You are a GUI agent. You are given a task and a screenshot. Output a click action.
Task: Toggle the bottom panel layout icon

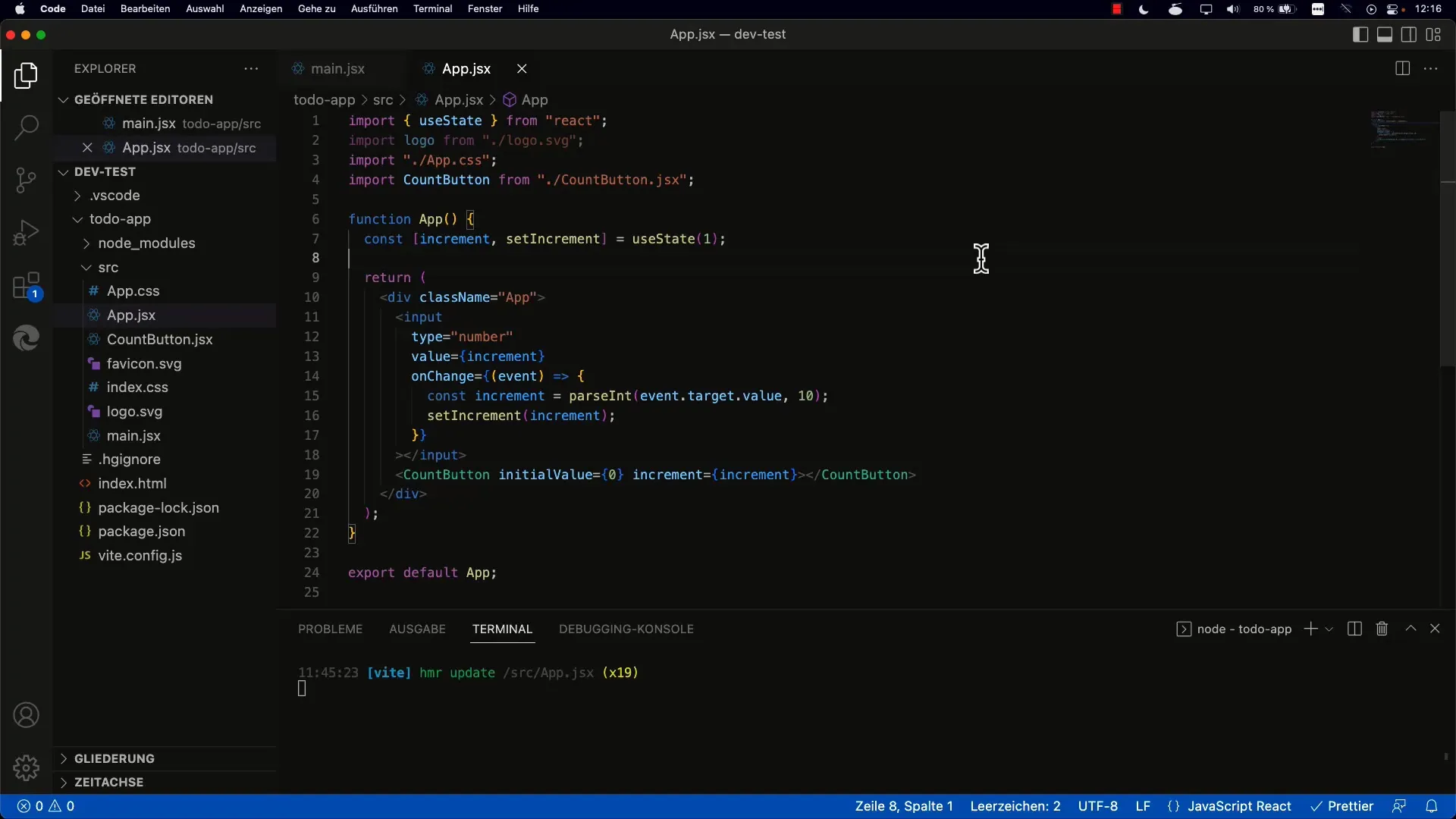coord(1385,35)
